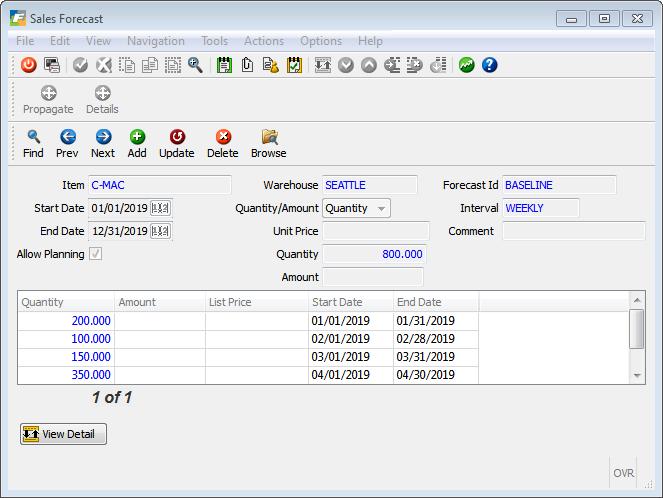Click the Unit Price field
This screenshot has height=498, width=663.
[375, 231]
